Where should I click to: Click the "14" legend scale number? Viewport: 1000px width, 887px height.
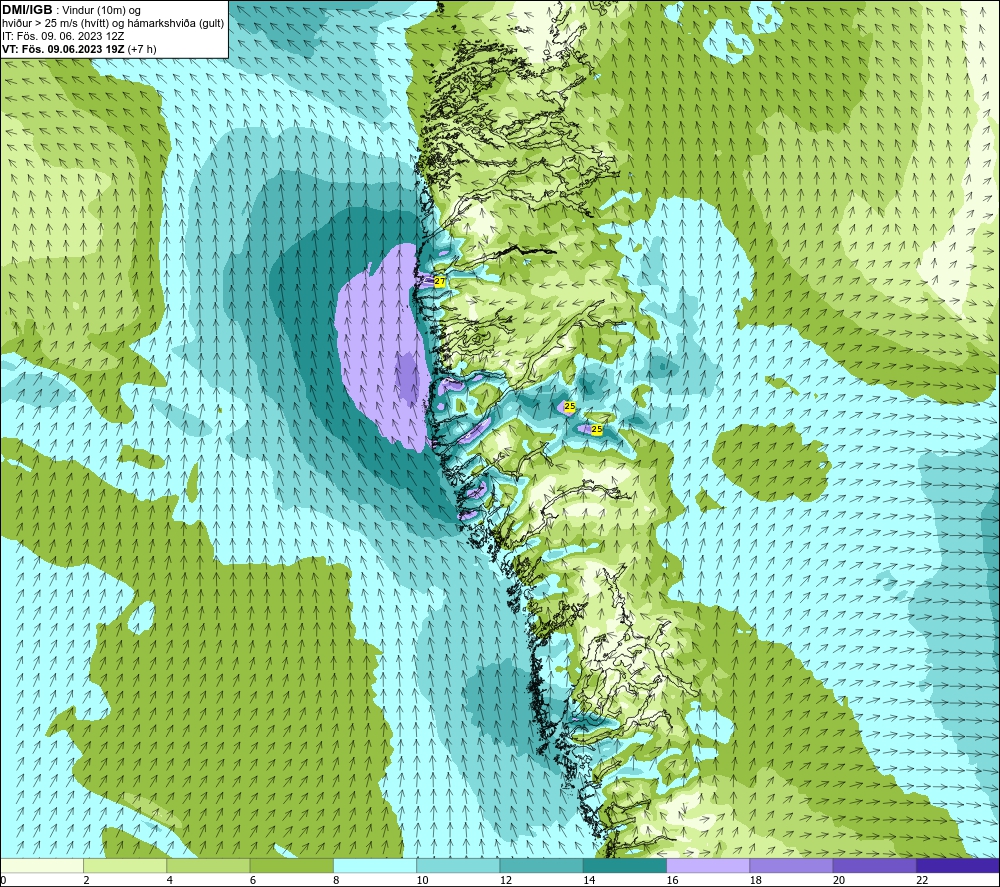pyautogui.click(x=589, y=881)
